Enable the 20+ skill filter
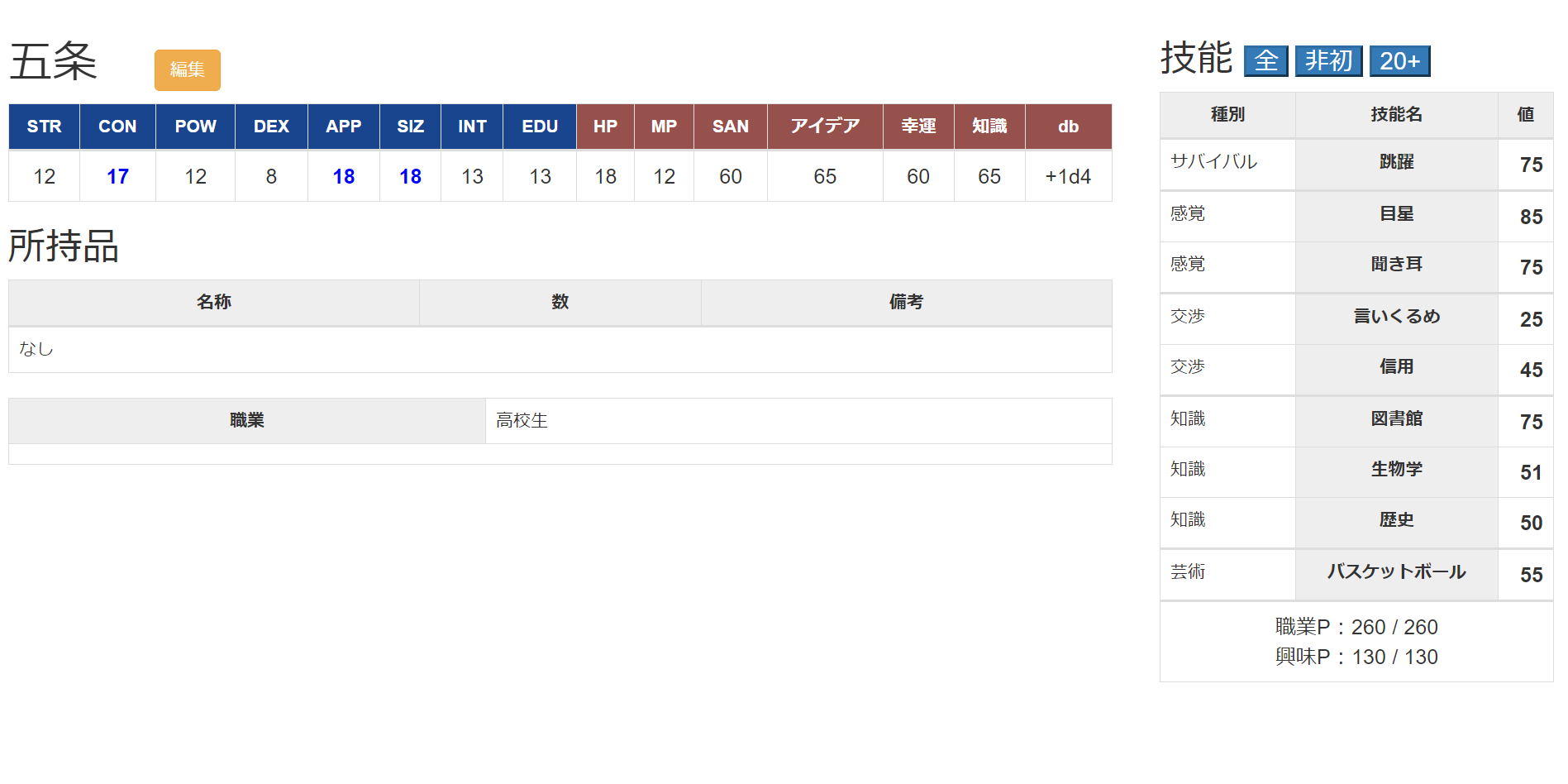 coord(1399,61)
